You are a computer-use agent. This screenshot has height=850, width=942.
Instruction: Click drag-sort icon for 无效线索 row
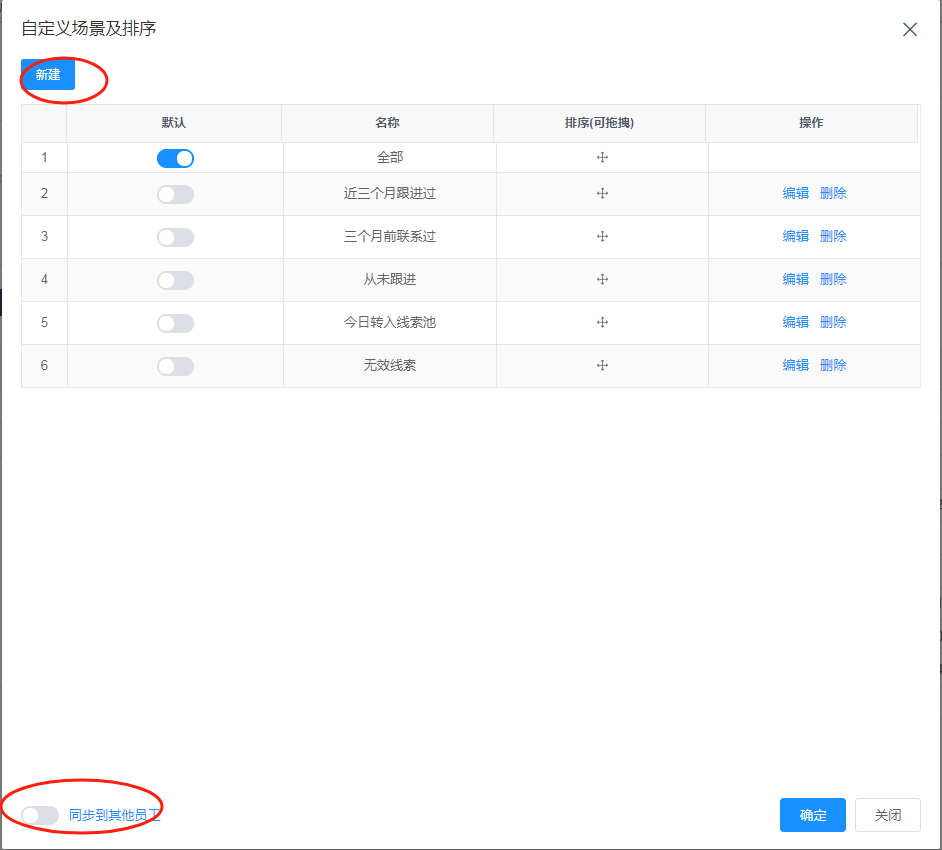(603, 366)
